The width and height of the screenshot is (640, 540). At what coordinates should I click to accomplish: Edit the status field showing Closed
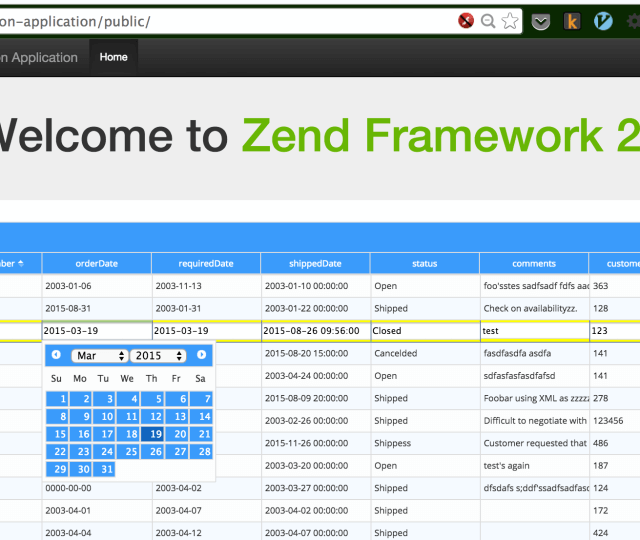click(426, 331)
